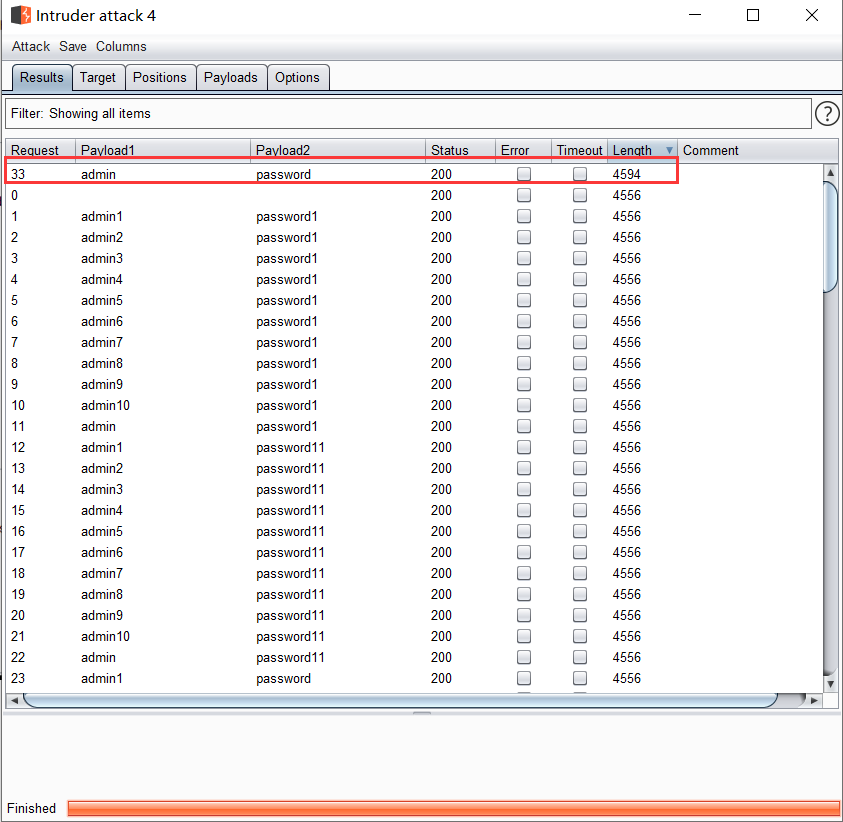The image size is (843, 822).
Task: Click the filter bar showing all items
Action: pyautogui.click(x=408, y=113)
